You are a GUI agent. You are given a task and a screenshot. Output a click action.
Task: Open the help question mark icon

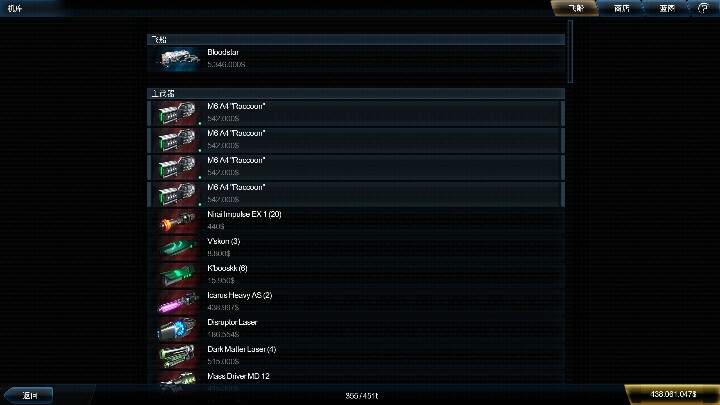703,8
